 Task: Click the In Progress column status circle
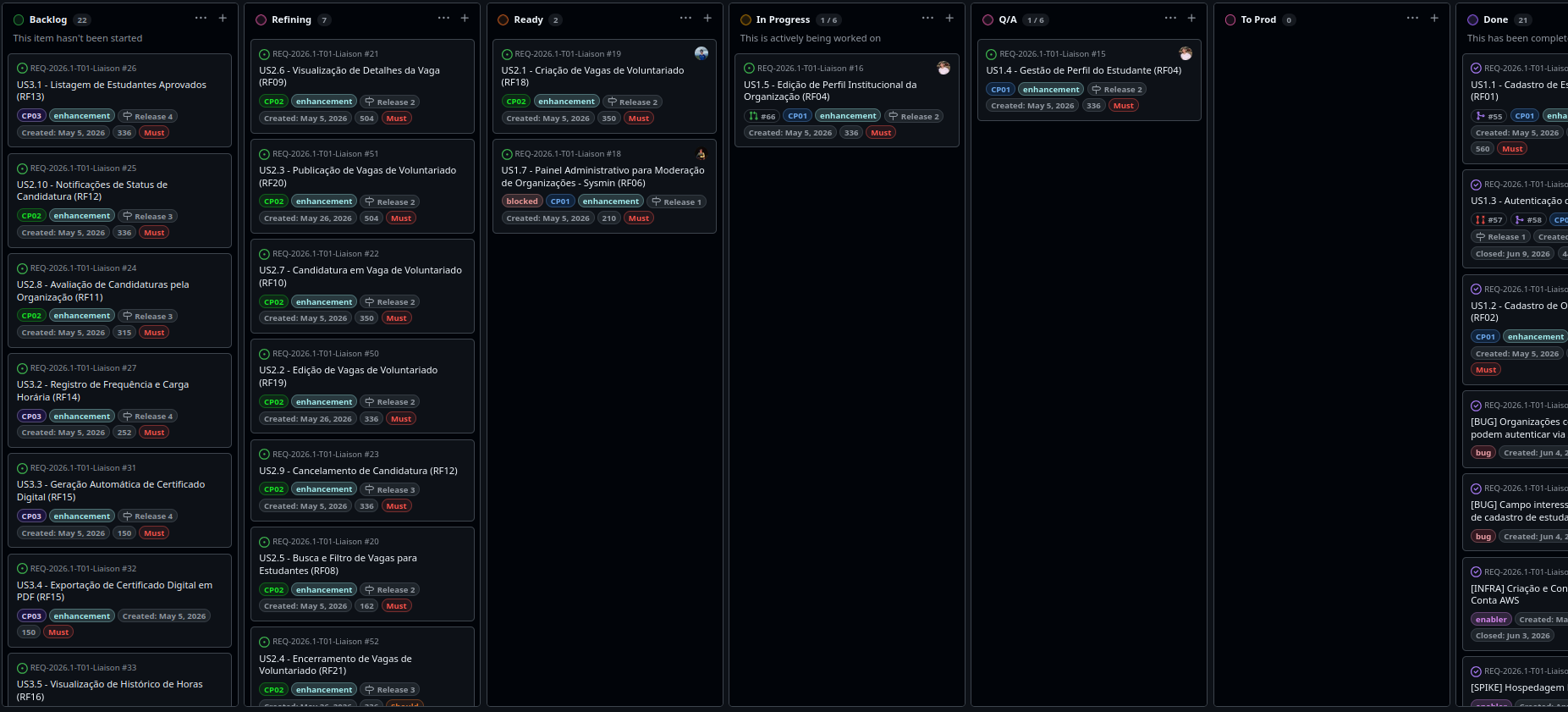click(x=745, y=19)
